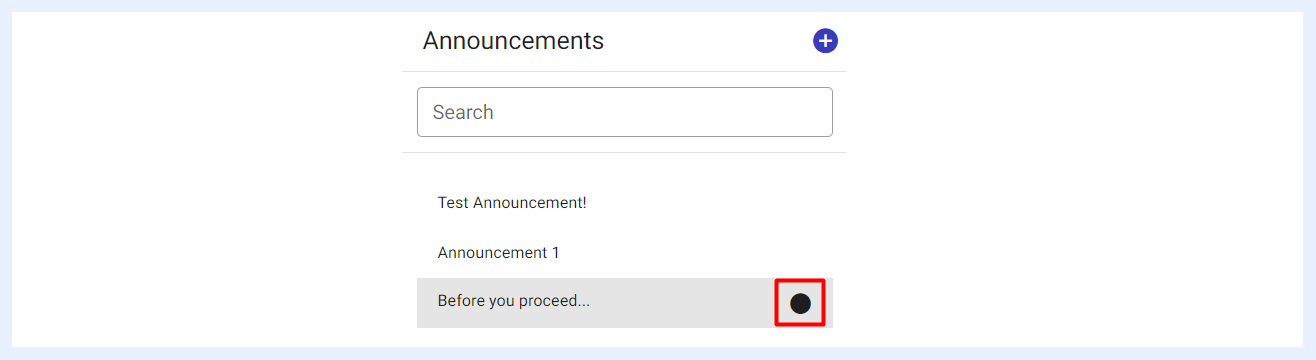Open the "Test Announcement!" item
The image size is (1316, 360).
click(625, 203)
